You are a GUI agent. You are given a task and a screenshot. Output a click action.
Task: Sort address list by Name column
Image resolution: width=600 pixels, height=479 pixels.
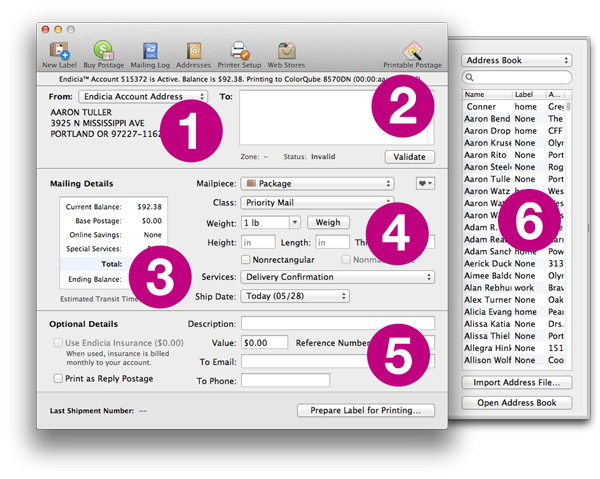[487, 94]
